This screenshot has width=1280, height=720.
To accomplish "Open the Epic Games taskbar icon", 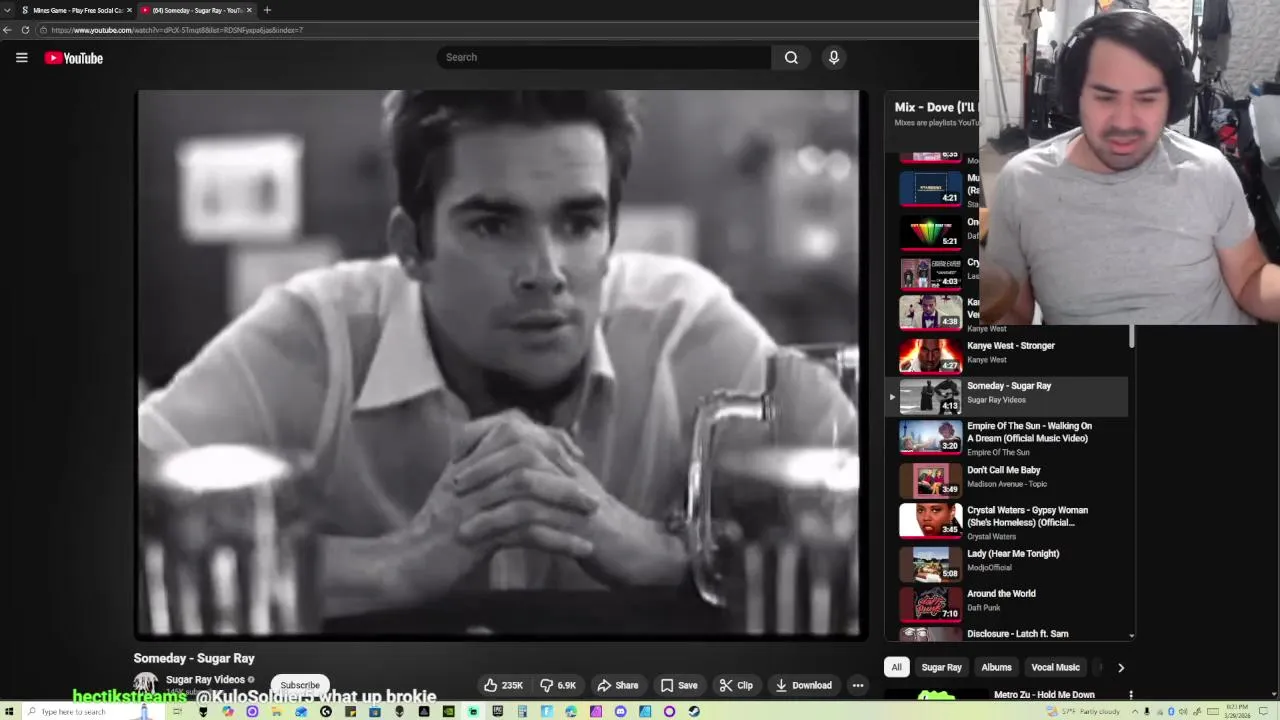I will coord(497,712).
